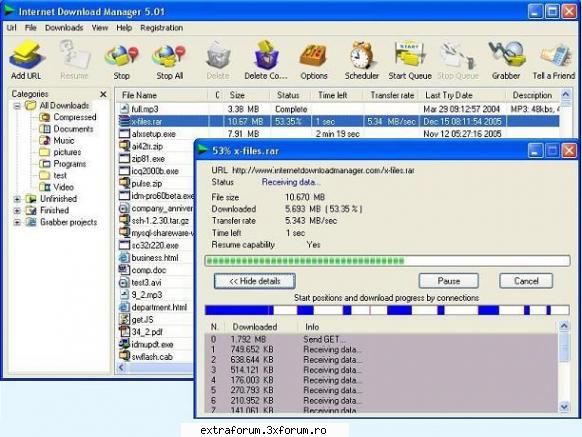This screenshot has width=582, height=437.
Task: Click the Add URL toolbar icon
Action: pos(26,55)
